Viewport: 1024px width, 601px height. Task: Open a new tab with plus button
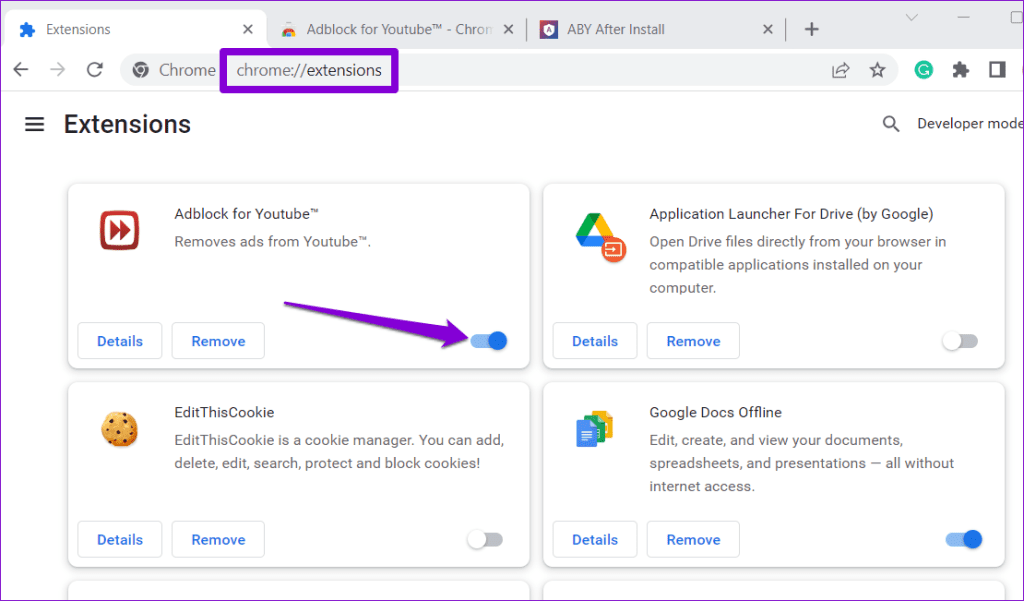coord(812,29)
